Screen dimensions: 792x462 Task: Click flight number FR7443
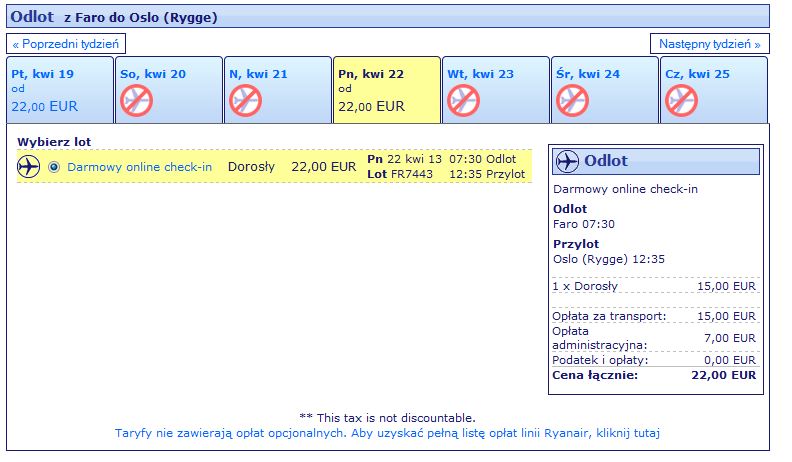pyautogui.click(x=412, y=174)
